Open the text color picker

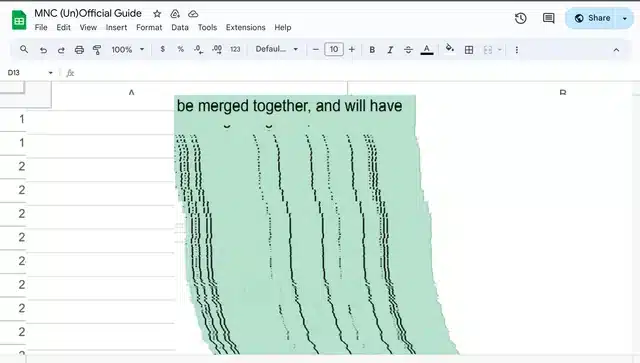[x=427, y=50]
